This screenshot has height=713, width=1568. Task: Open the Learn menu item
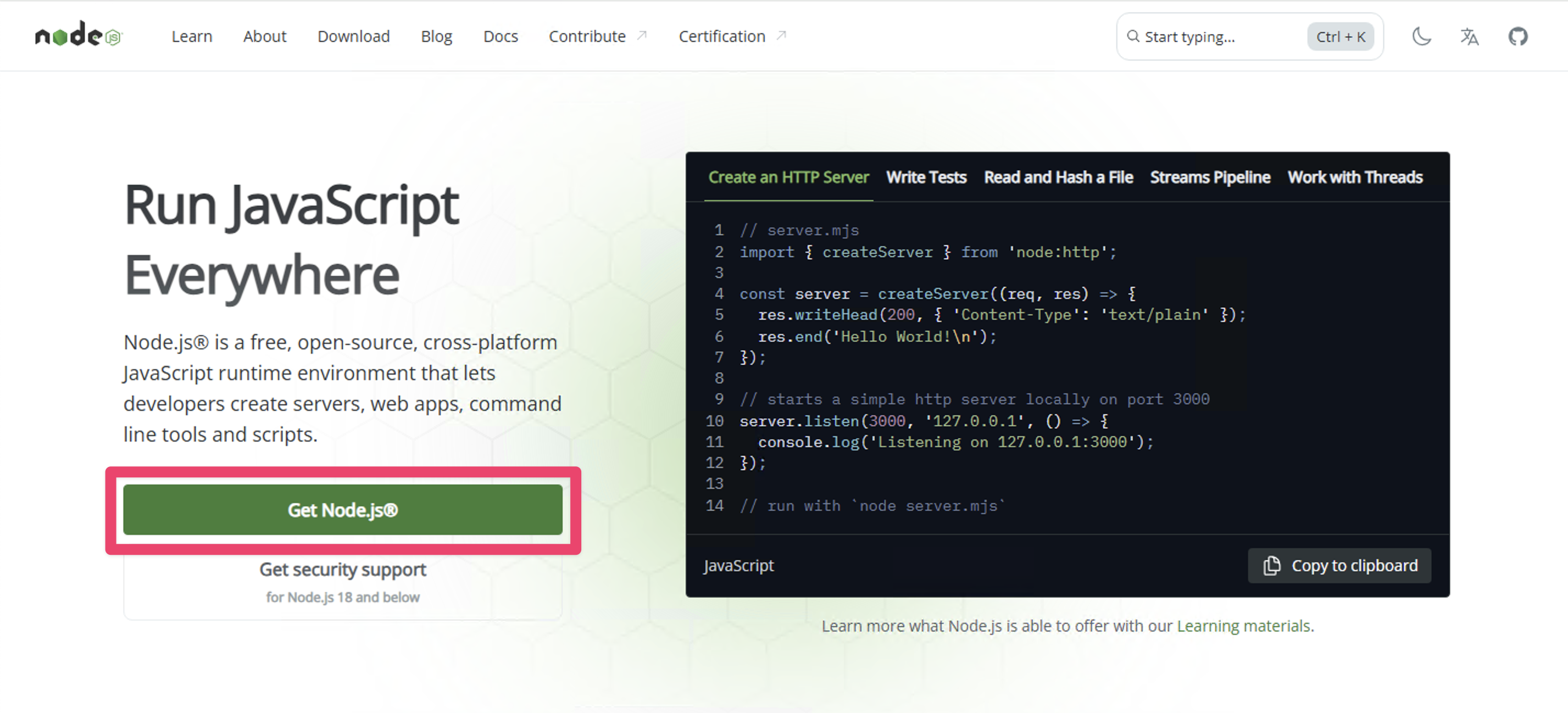tap(192, 36)
